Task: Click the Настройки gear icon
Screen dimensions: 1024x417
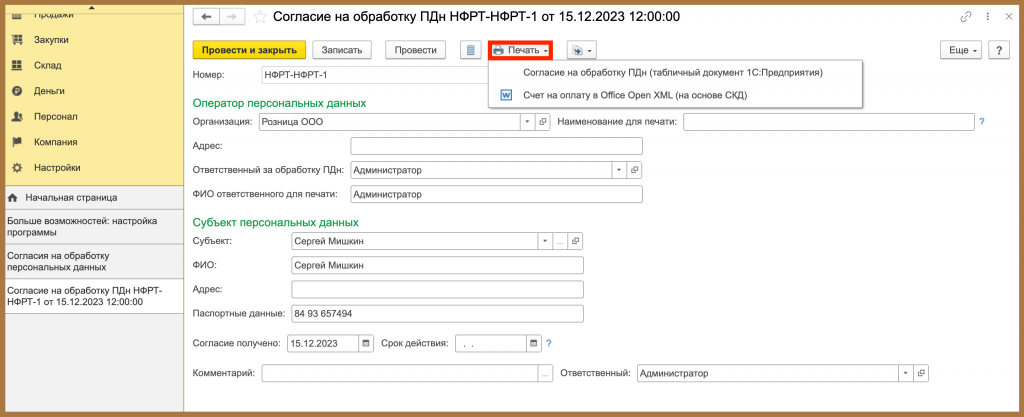Action: [x=18, y=167]
